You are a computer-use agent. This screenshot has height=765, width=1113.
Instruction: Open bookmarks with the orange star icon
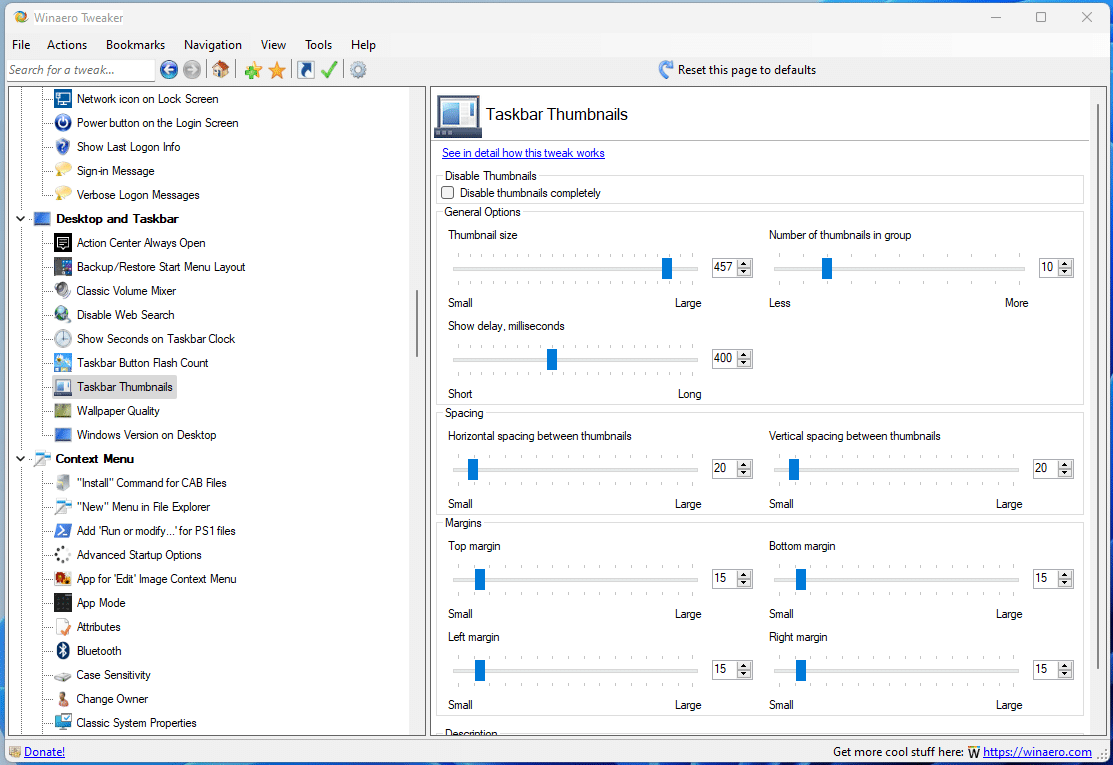277,70
